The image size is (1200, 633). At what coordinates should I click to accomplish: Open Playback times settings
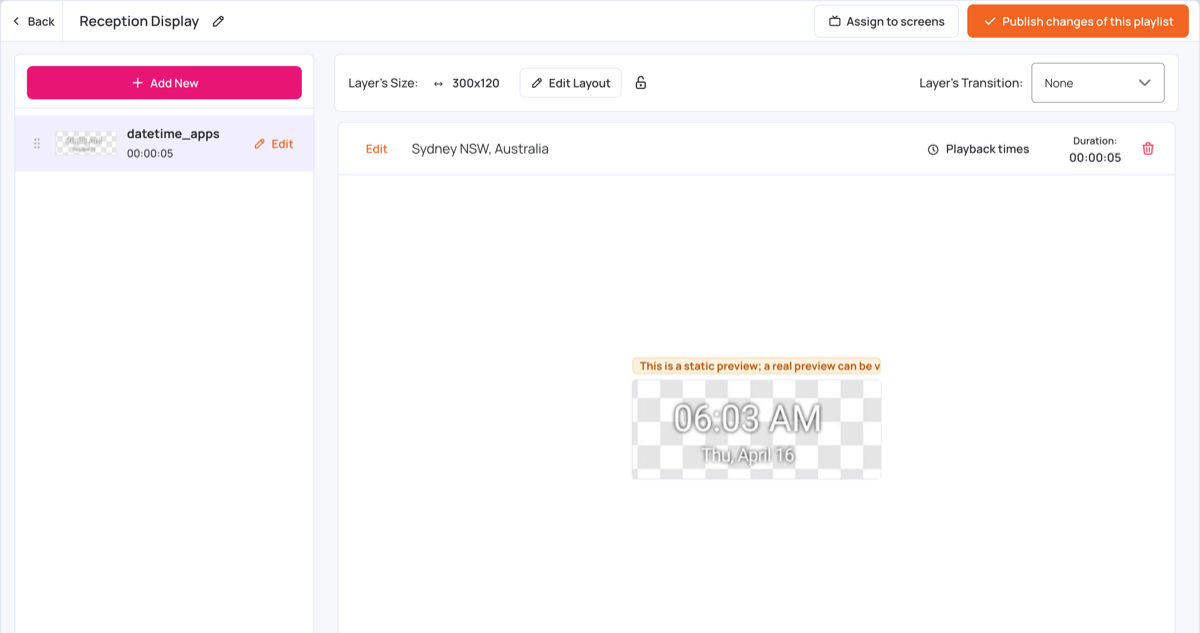click(978, 149)
